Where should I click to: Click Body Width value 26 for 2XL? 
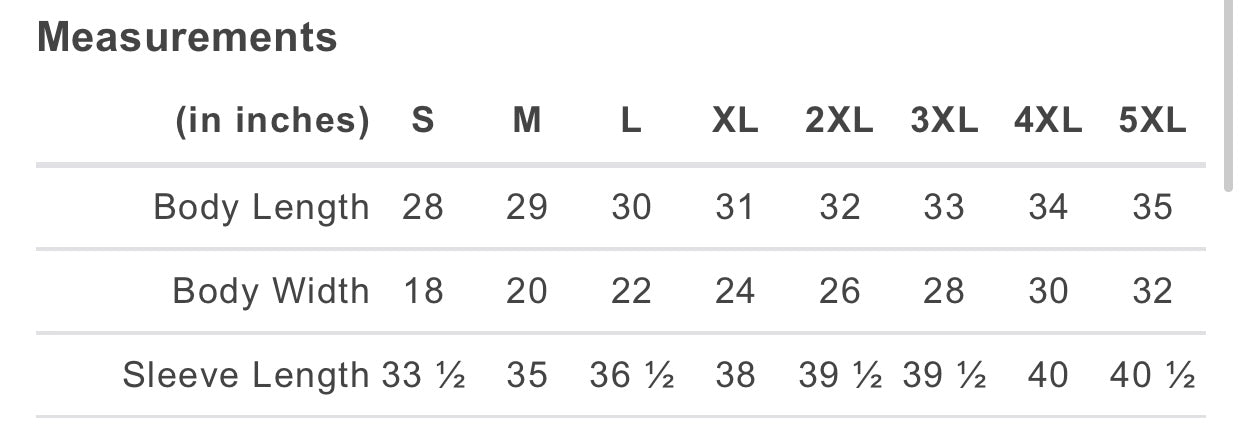839,291
